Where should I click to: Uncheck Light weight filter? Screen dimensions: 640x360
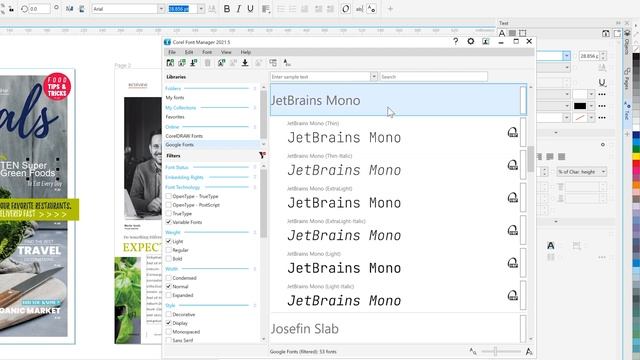(169, 241)
